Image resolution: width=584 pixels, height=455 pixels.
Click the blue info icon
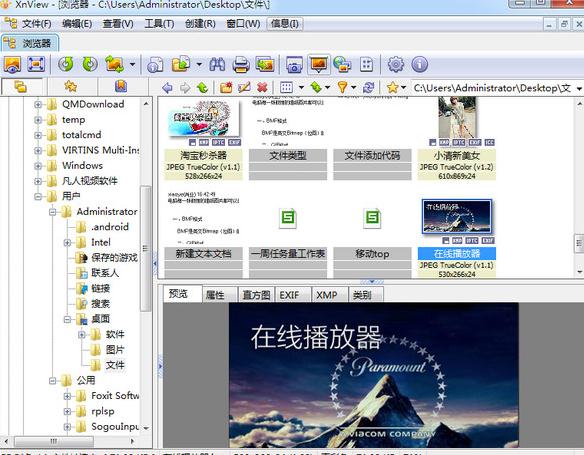pyautogui.click(x=419, y=64)
